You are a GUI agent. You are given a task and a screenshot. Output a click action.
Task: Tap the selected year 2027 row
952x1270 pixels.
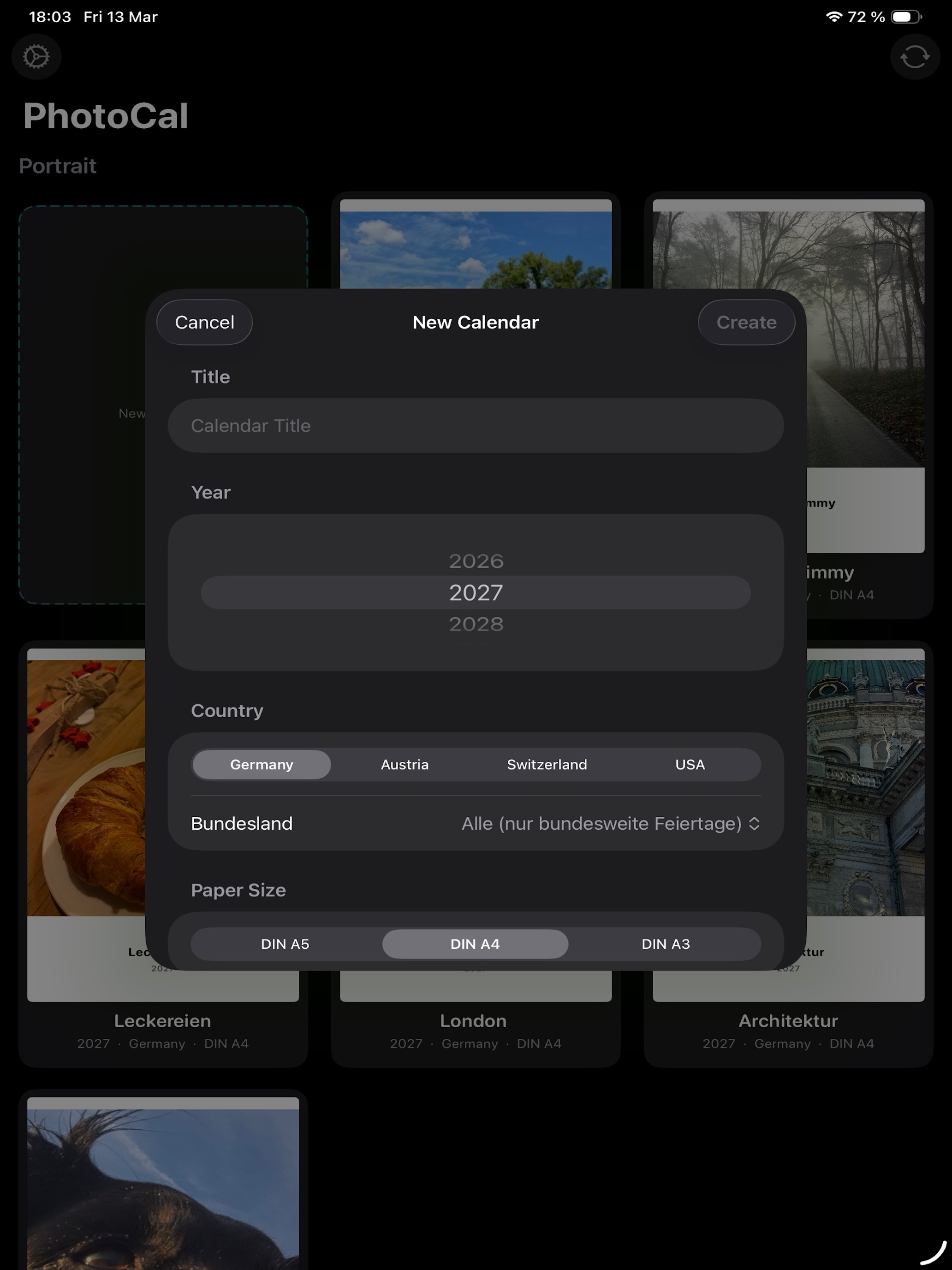476,593
